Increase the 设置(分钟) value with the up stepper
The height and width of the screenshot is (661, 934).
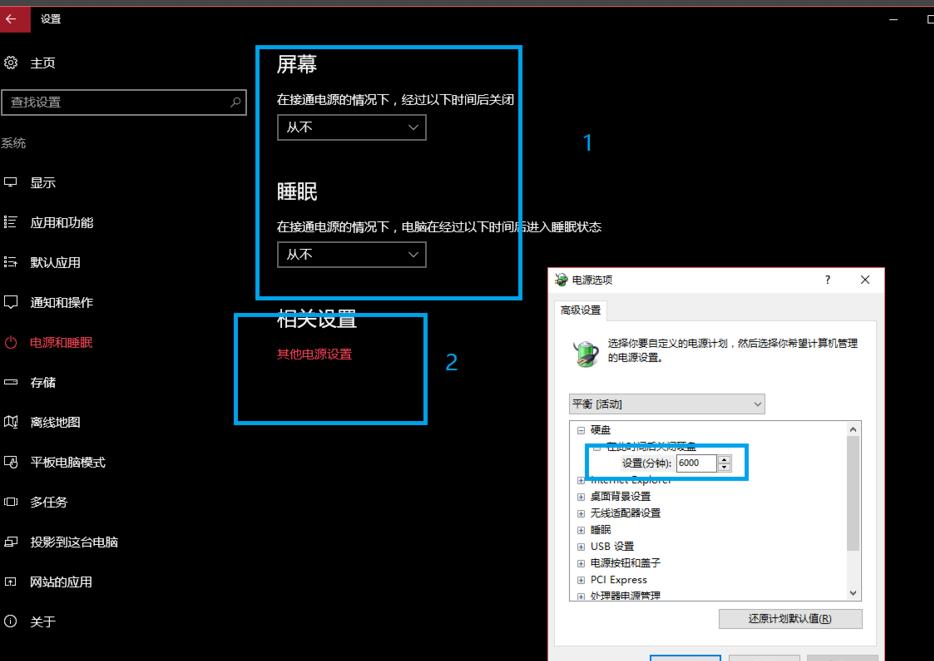pyautogui.click(x=722, y=458)
